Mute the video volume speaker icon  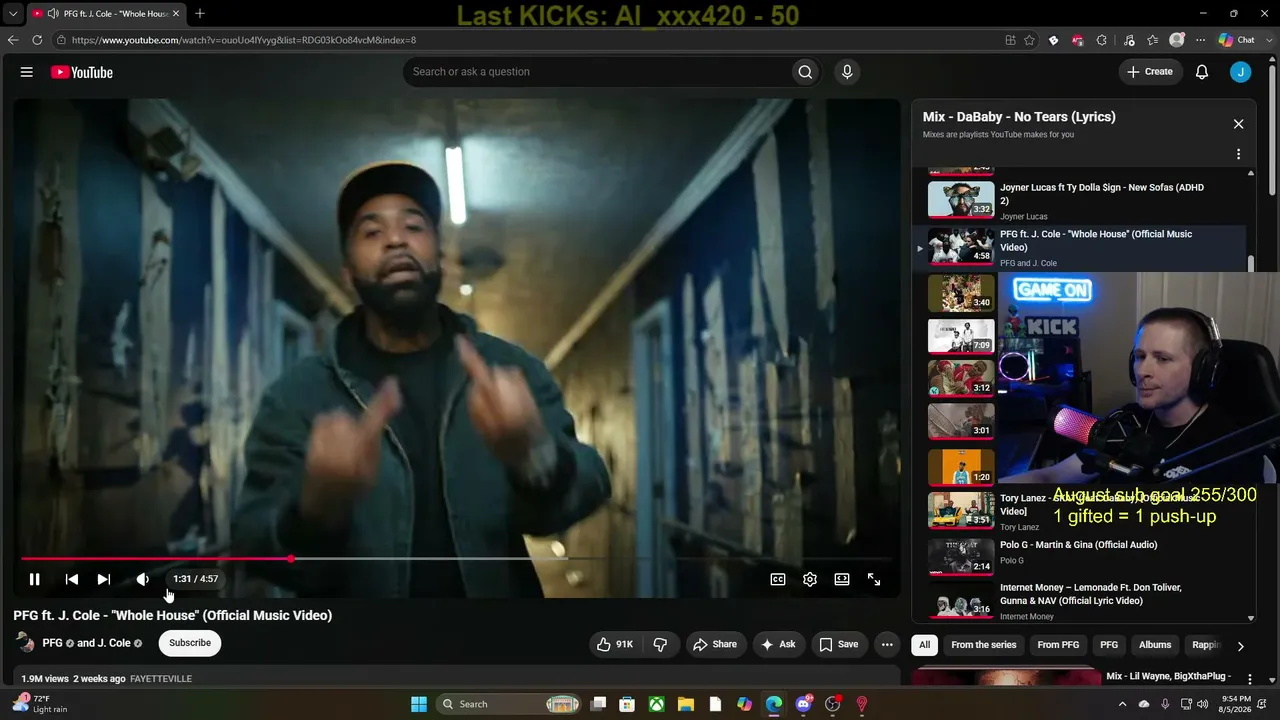[x=143, y=579]
